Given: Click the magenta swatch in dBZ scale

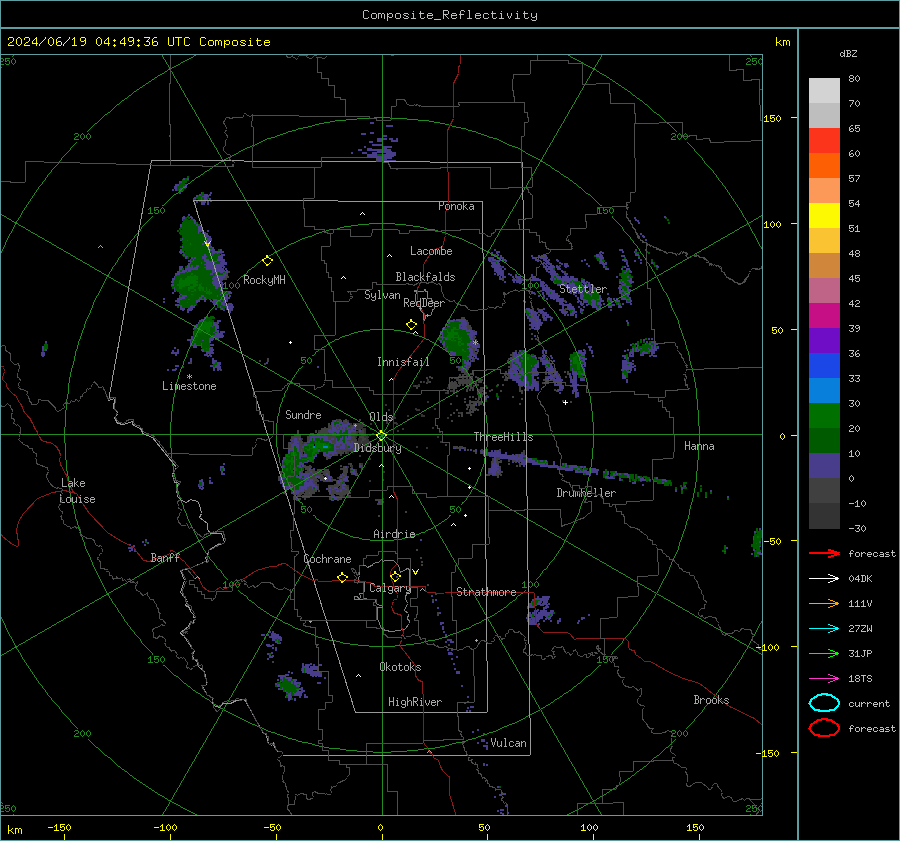Looking at the screenshot, I should pos(824,316).
